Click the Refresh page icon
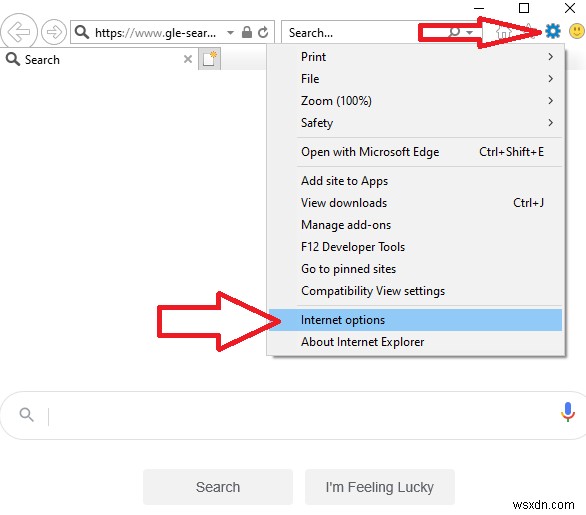 263,33
